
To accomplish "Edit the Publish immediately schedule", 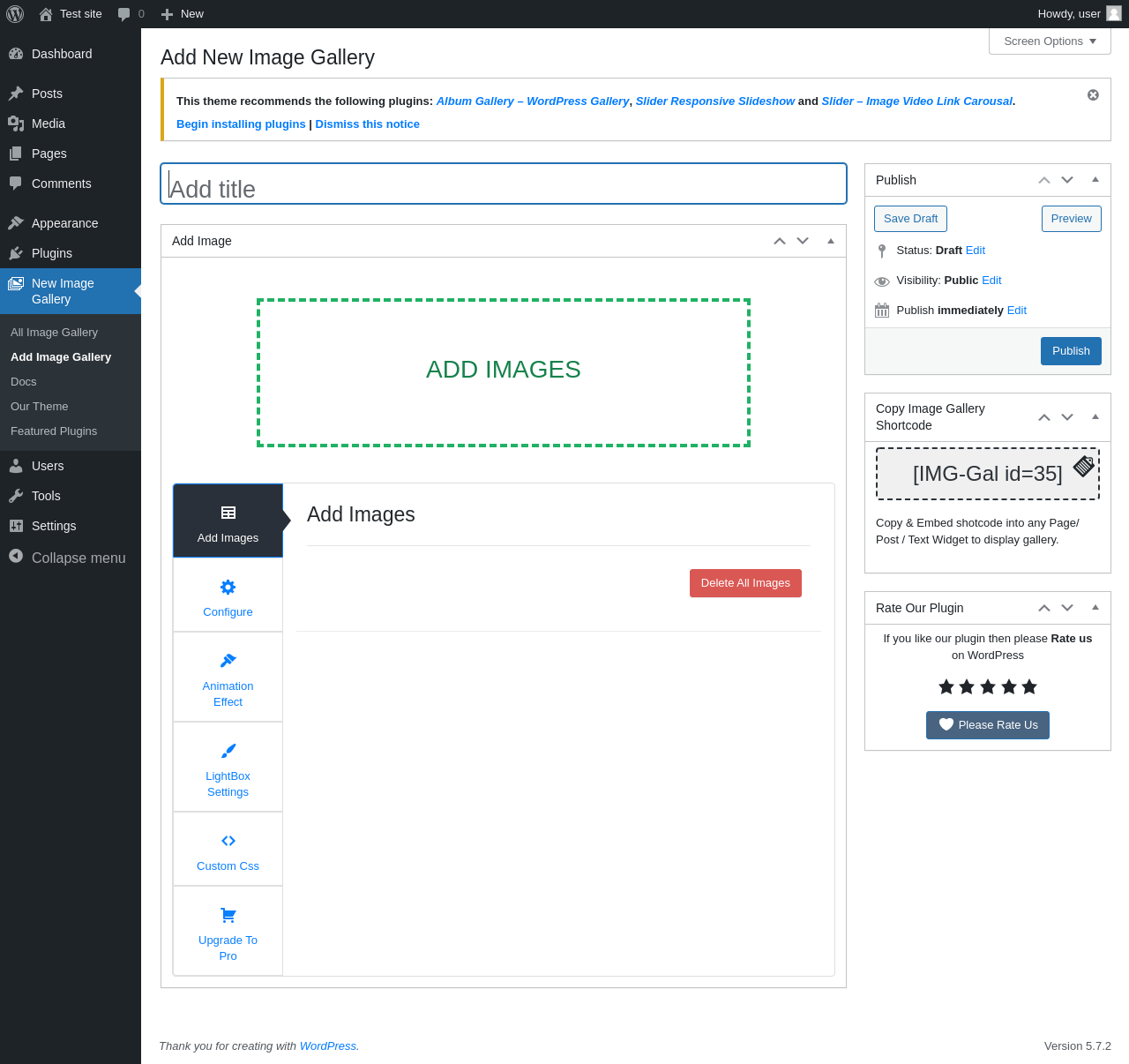I will [x=1016, y=311].
